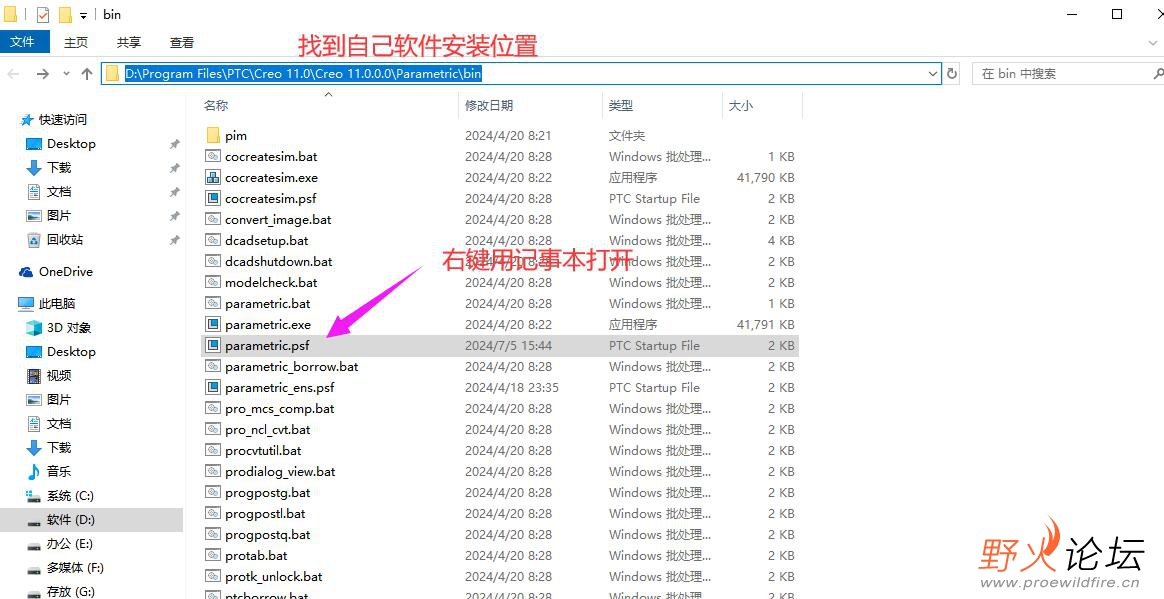Open pinned 图片 under quick access
Image resolution: width=1164 pixels, height=599 pixels.
[59, 215]
